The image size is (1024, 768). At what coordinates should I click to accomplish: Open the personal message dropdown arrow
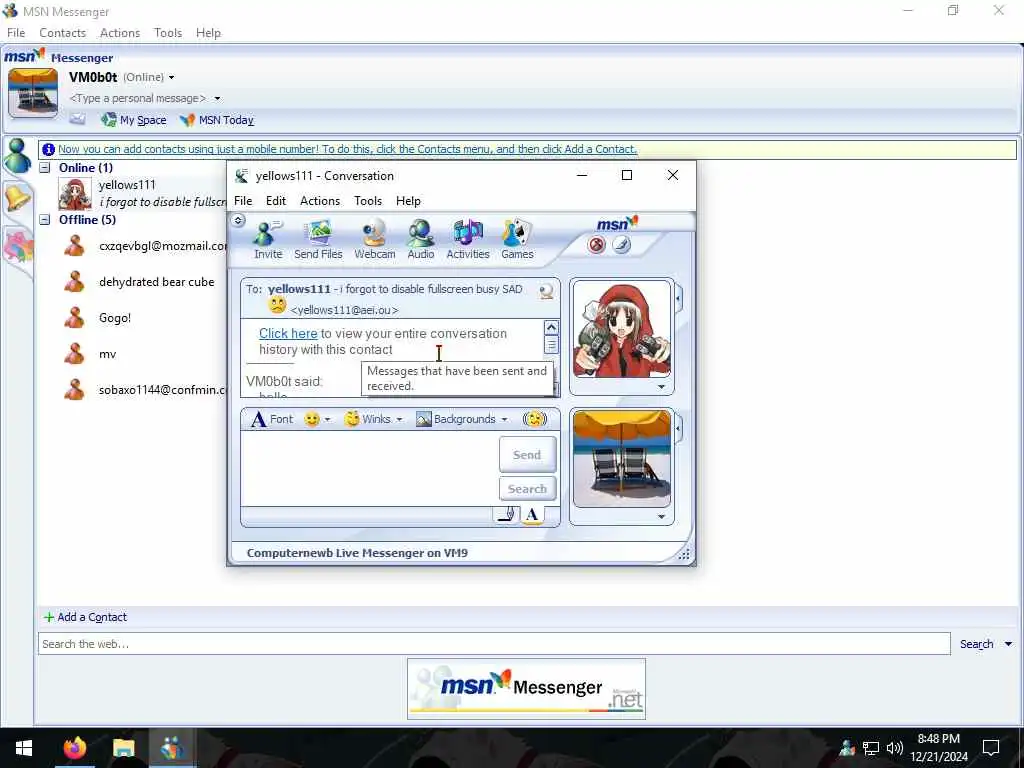pyautogui.click(x=217, y=99)
